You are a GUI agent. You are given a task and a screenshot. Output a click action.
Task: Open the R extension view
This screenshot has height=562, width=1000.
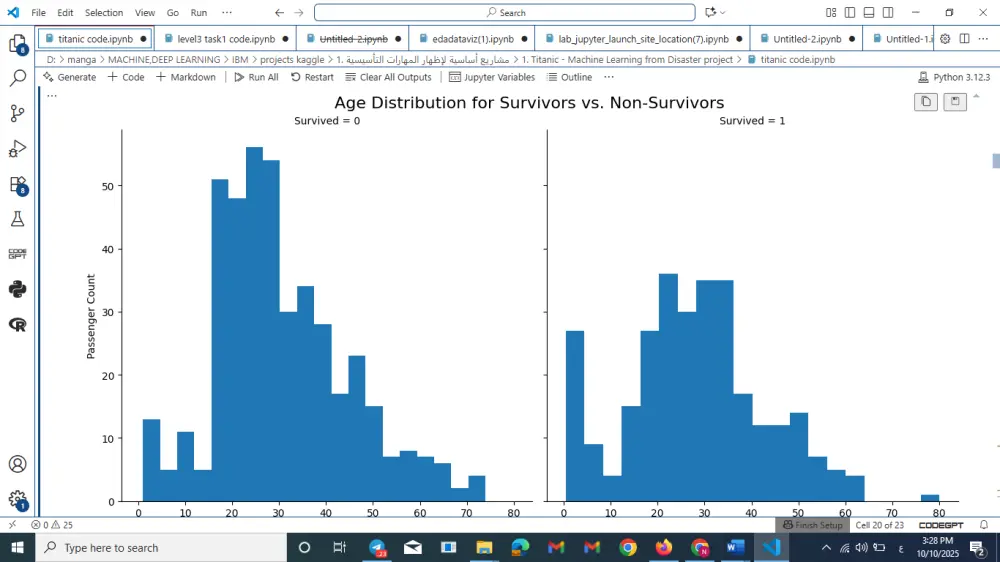click(x=17, y=324)
